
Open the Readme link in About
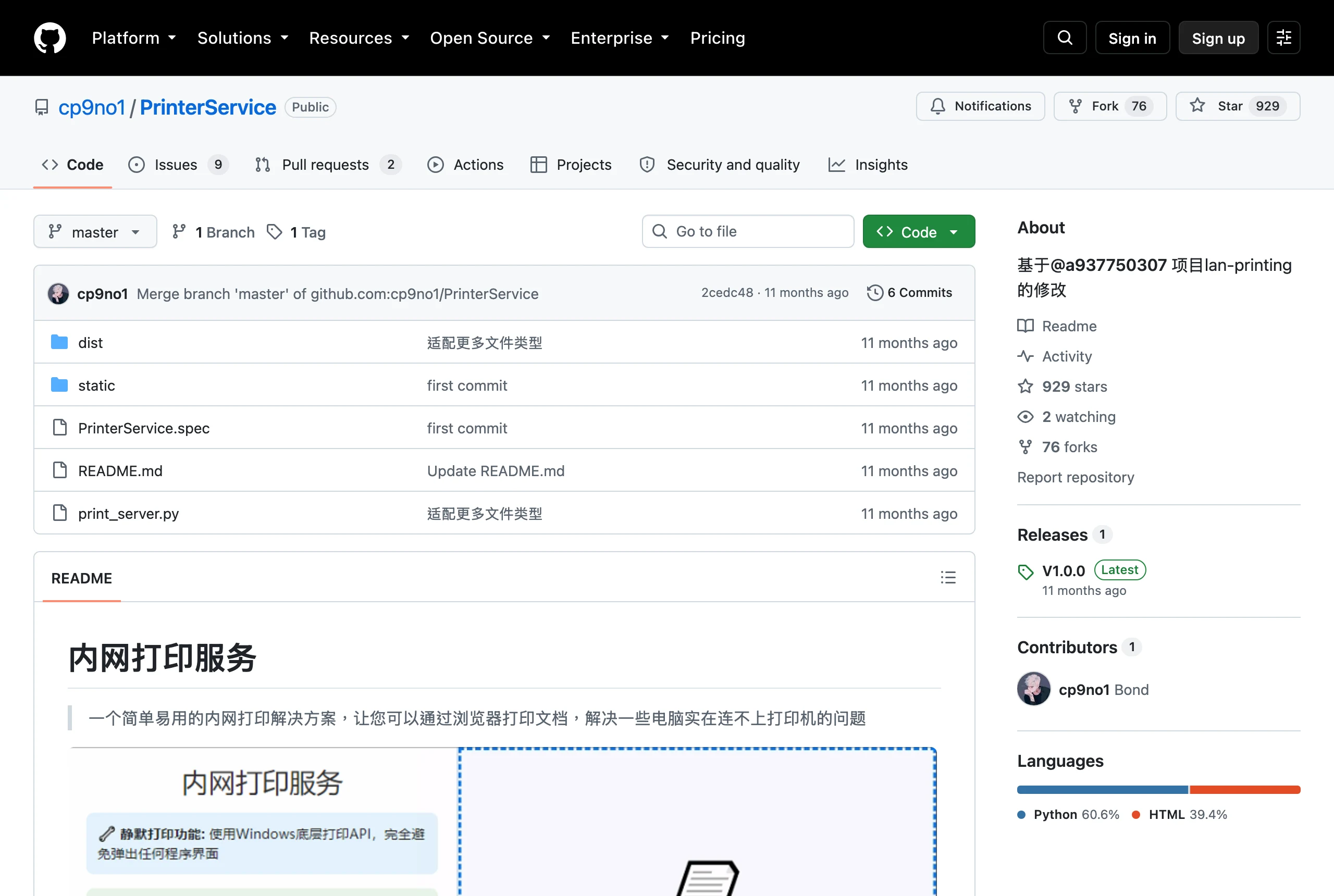1057,326
